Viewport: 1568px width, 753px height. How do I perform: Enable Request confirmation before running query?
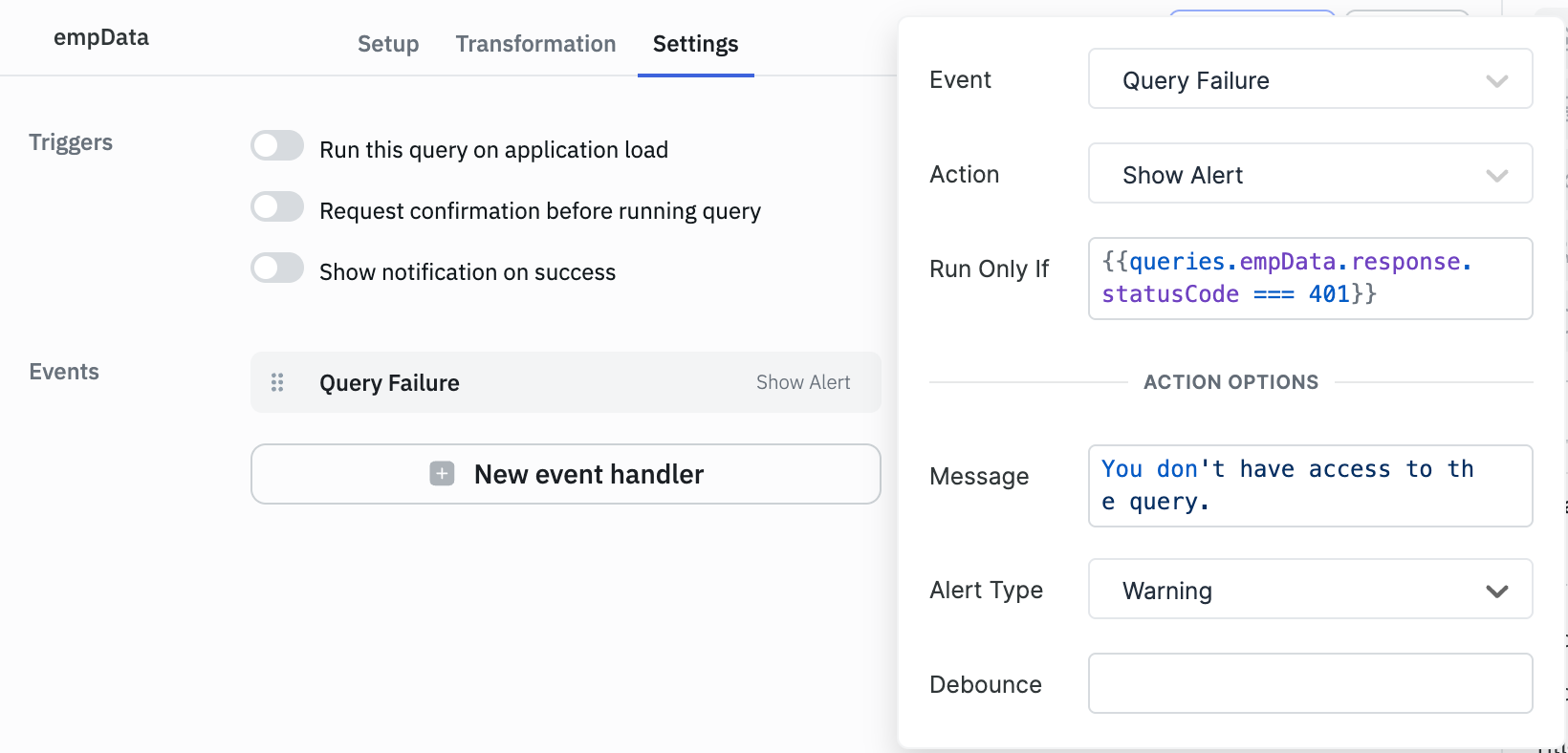277,207
